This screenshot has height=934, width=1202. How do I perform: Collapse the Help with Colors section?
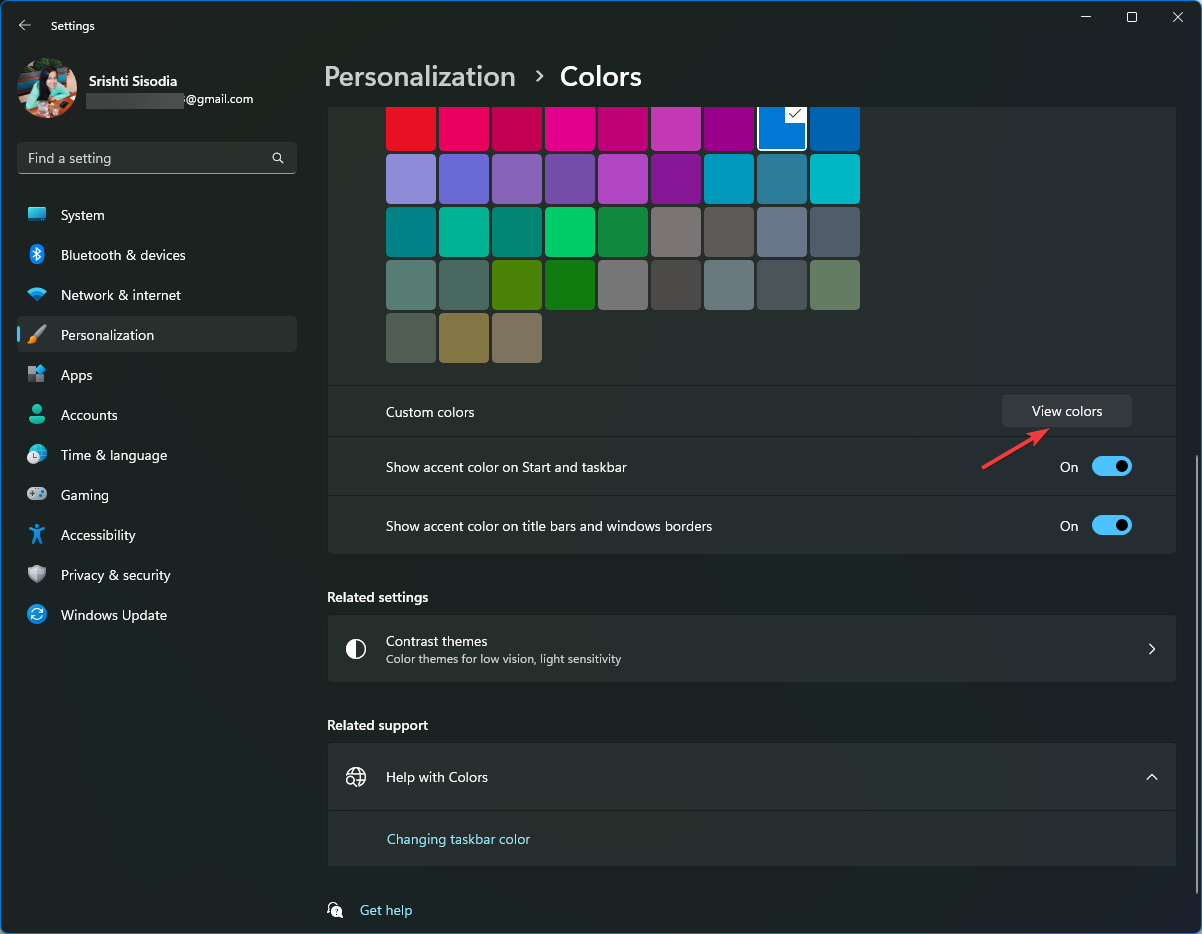pos(1152,777)
